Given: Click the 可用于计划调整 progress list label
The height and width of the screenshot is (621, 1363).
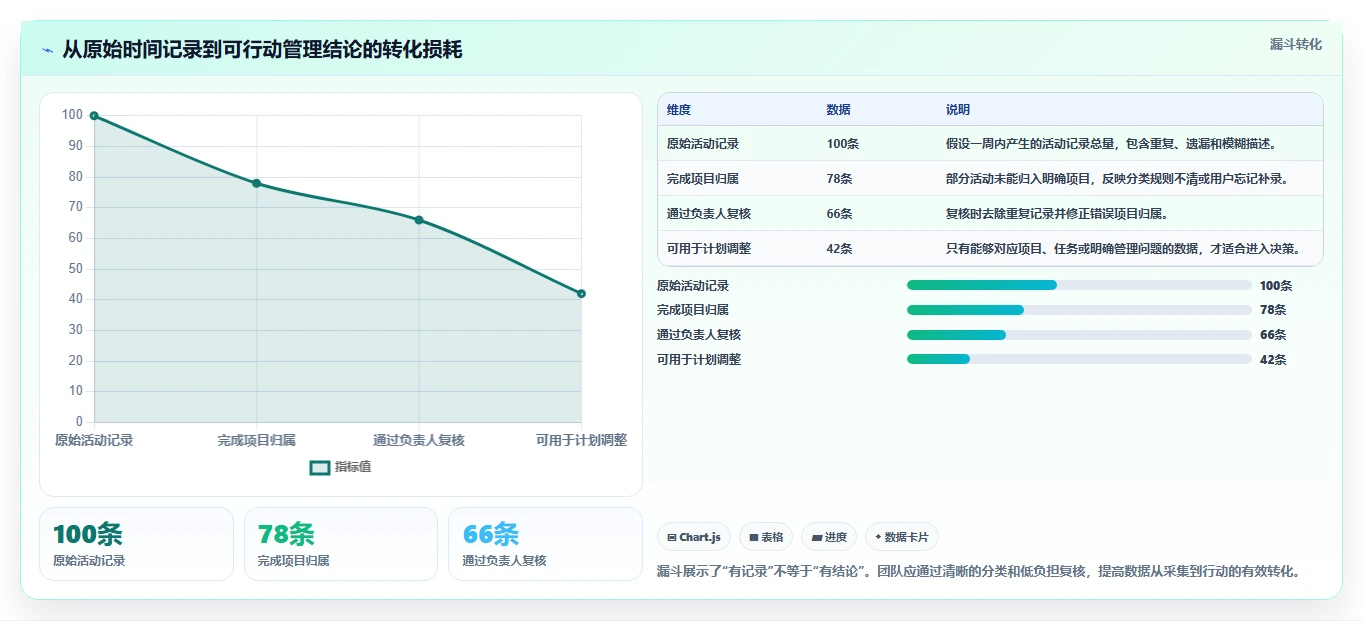Looking at the screenshot, I should [699, 360].
